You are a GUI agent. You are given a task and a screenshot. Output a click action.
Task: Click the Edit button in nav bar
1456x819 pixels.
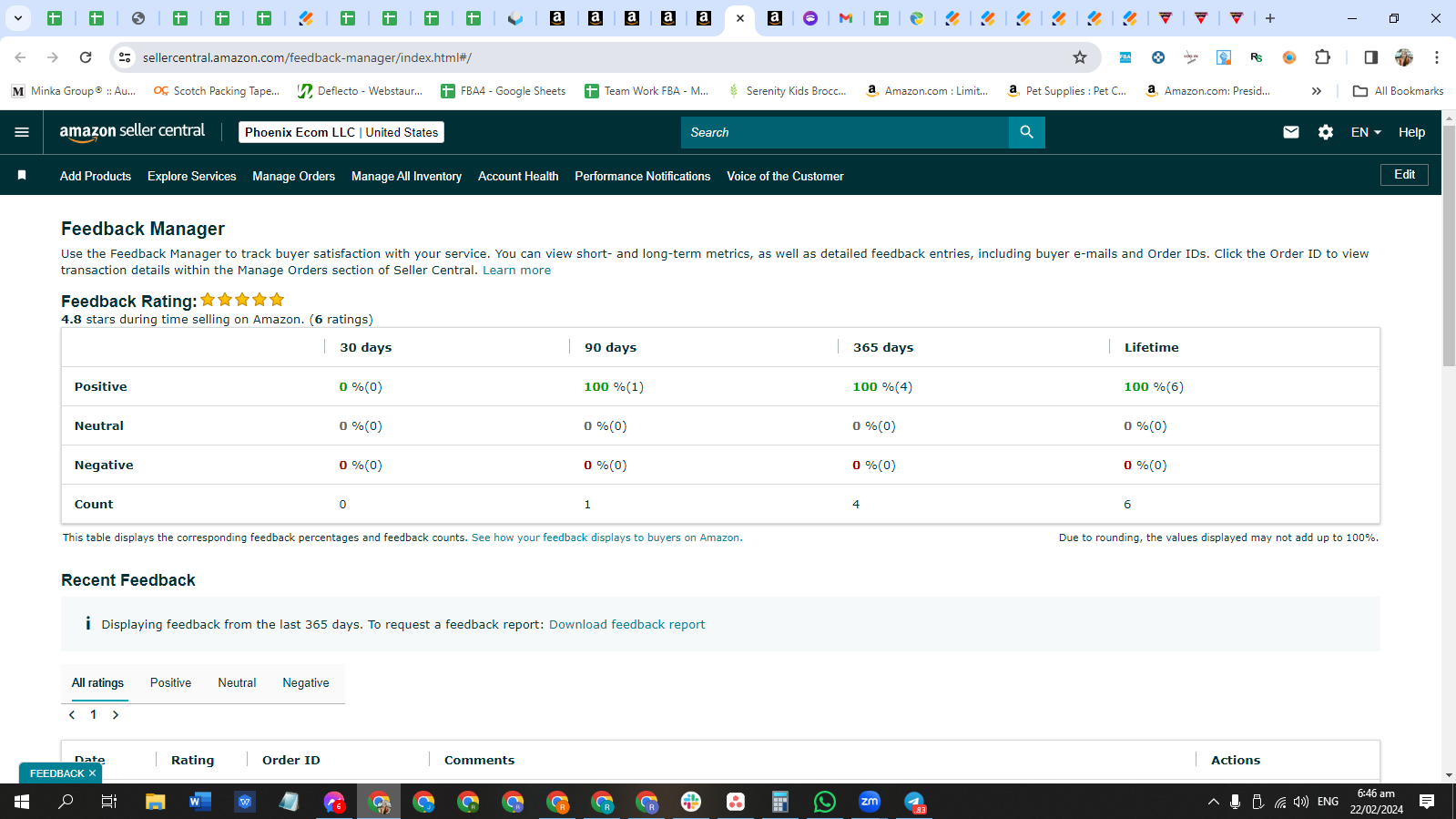pos(1404,174)
